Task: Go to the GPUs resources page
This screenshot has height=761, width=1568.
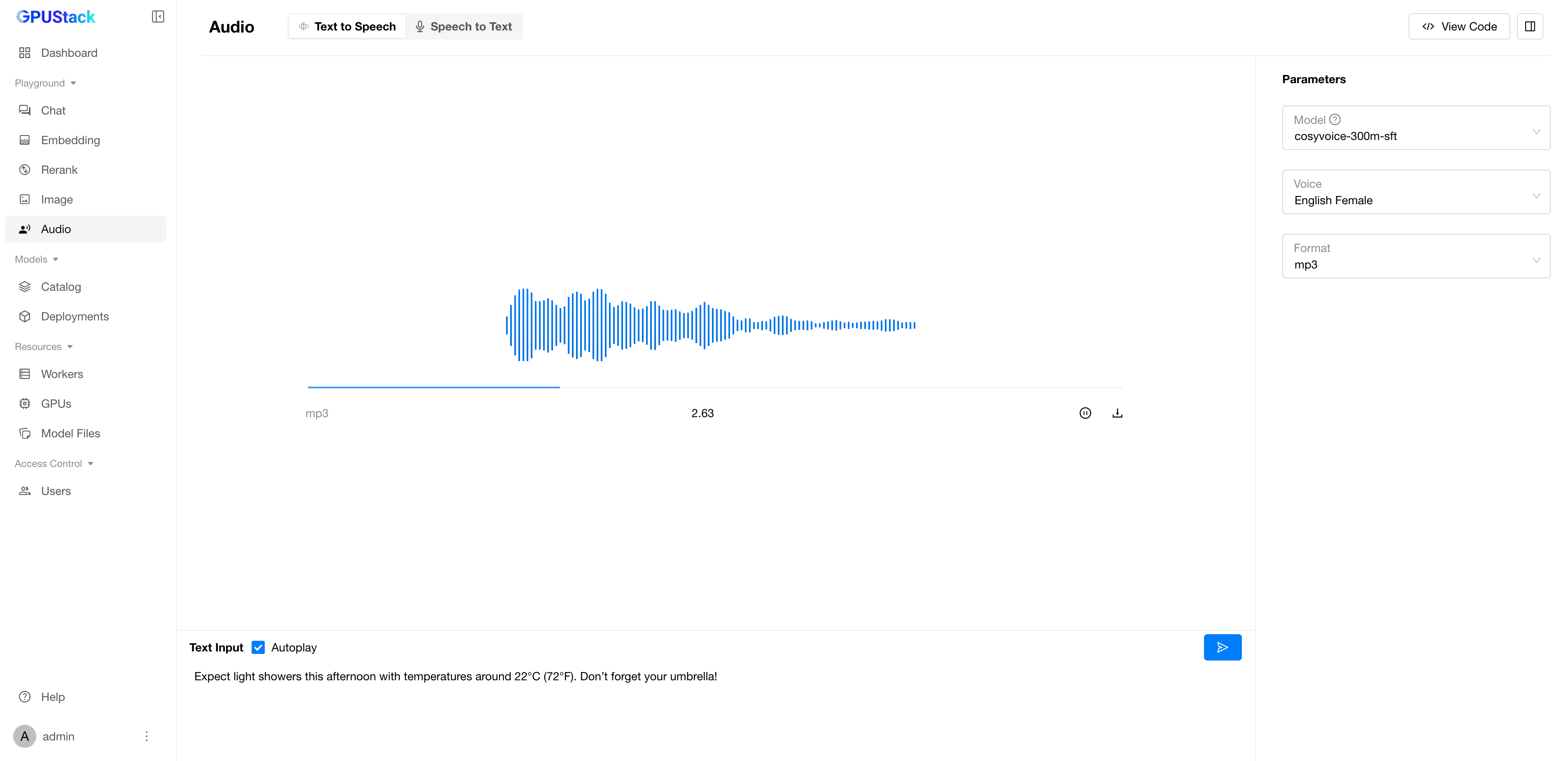Action: click(x=56, y=404)
